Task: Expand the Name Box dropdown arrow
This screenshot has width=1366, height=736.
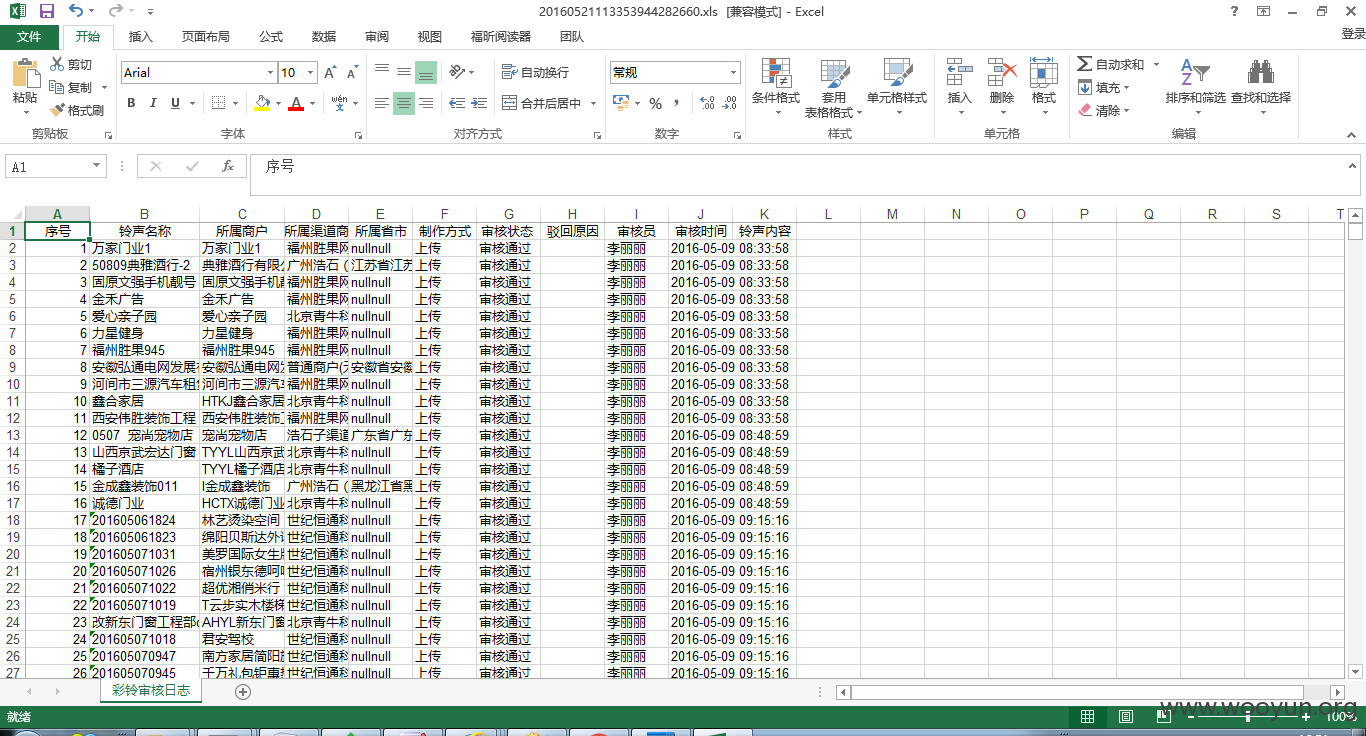Action: point(97,166)
